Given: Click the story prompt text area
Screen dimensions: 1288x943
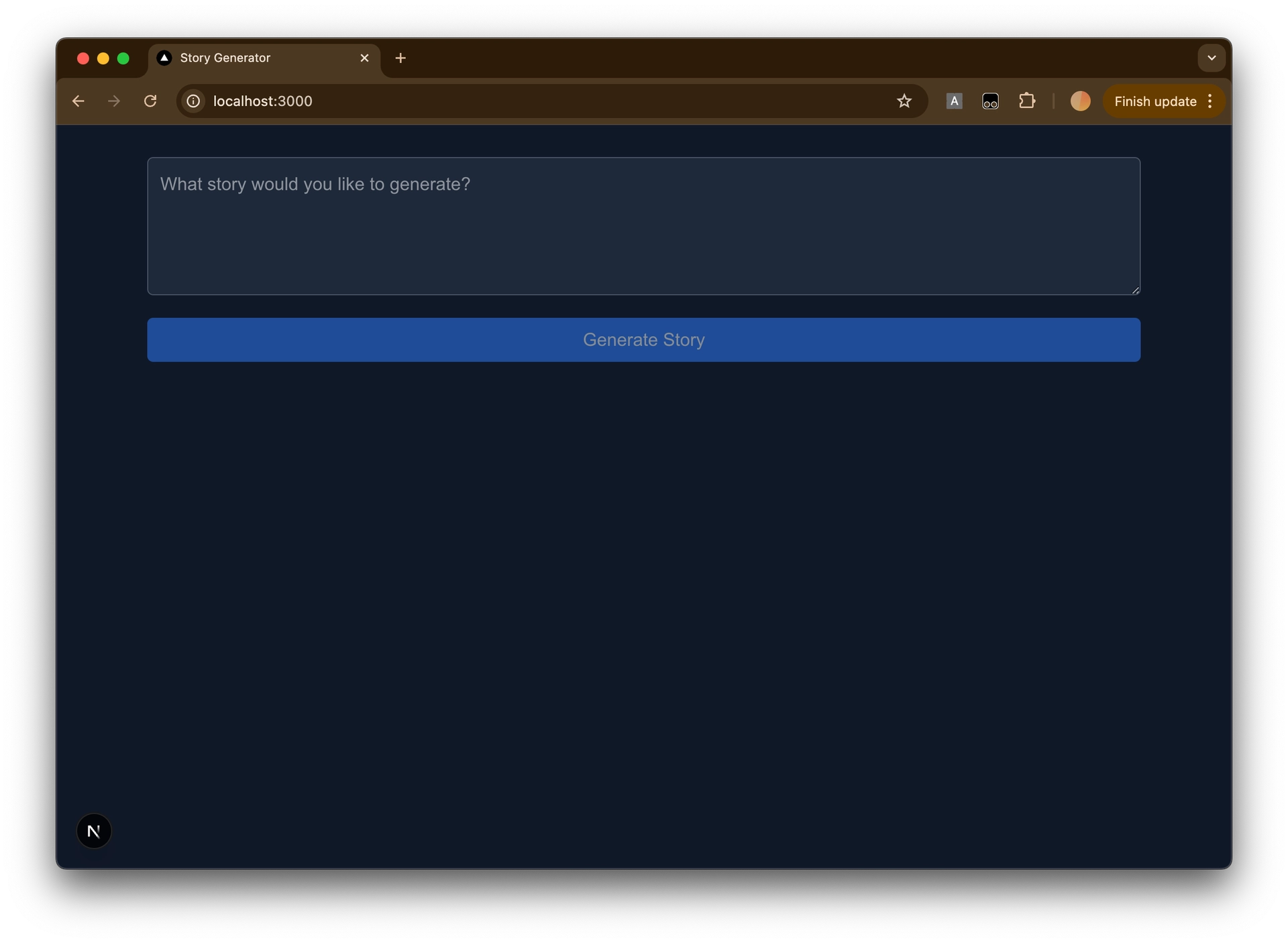Looking at the screenshot, I should coord(643,226).
